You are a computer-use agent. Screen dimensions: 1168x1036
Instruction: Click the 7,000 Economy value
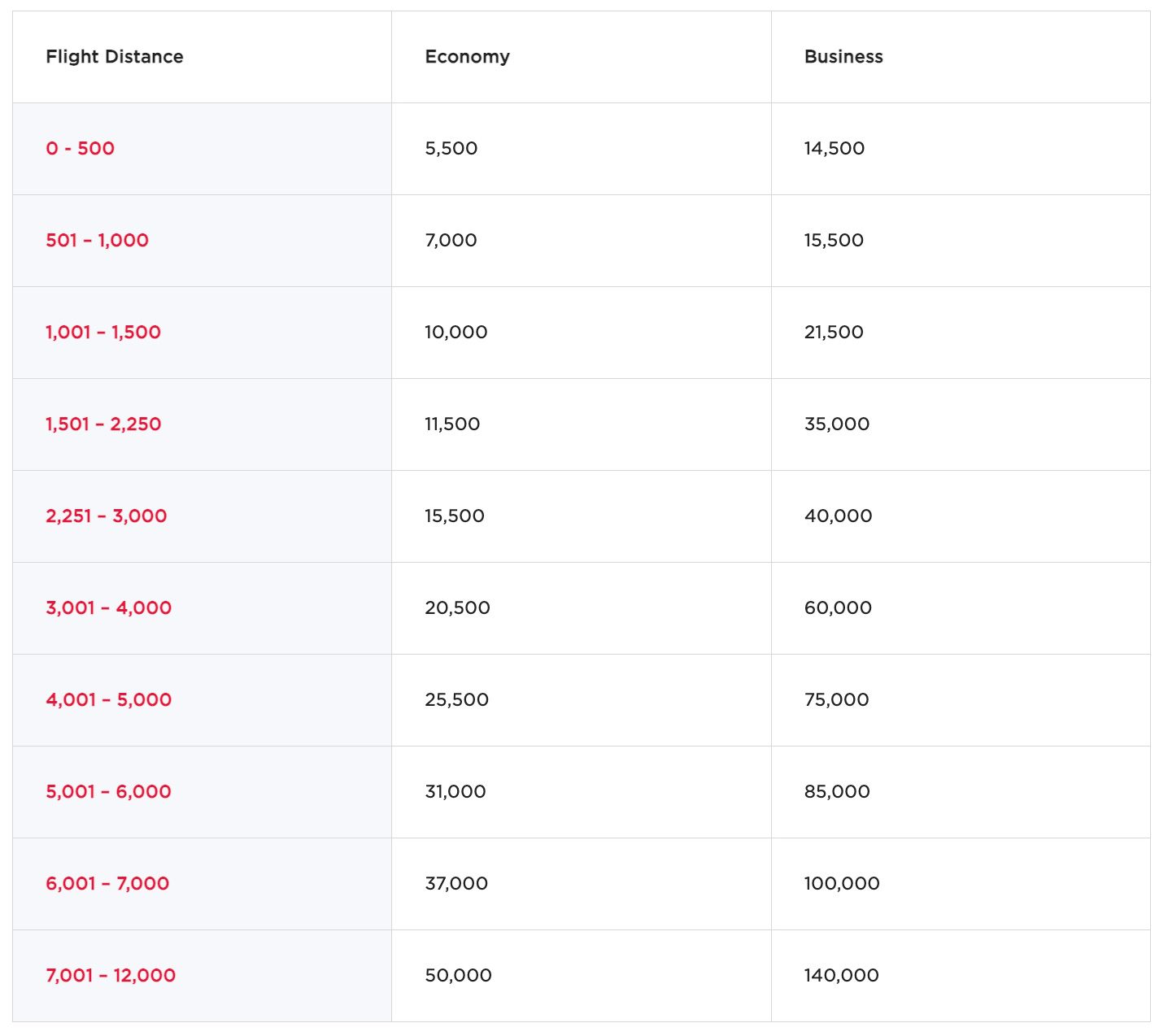click(x=451, y=241)
